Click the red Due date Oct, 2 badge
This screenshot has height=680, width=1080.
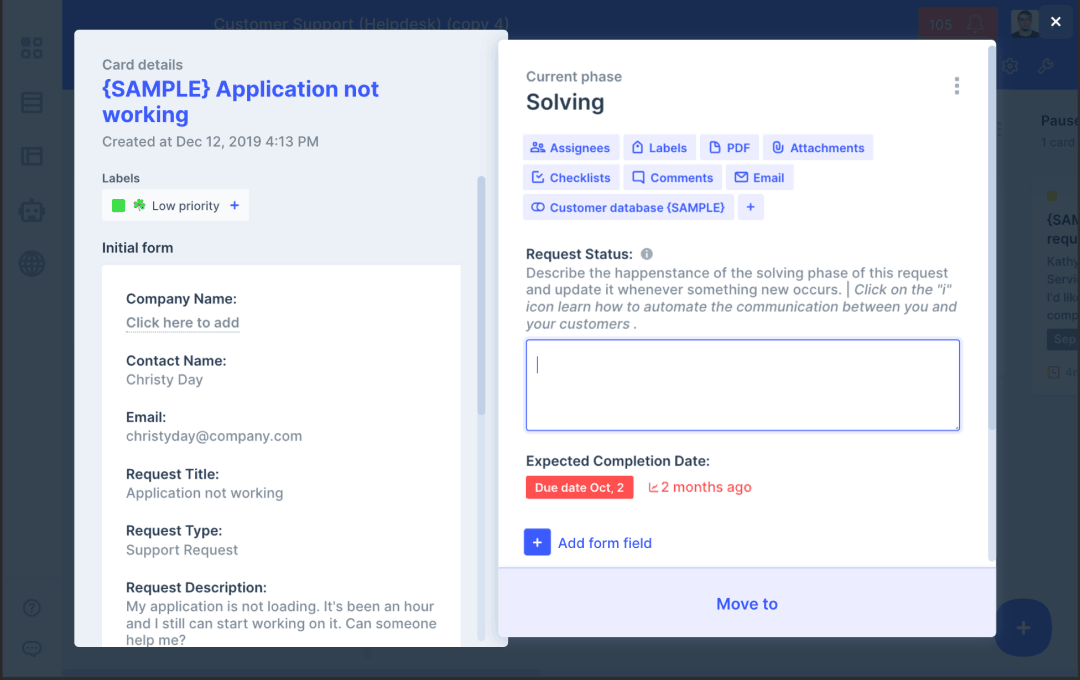point(579,488)
